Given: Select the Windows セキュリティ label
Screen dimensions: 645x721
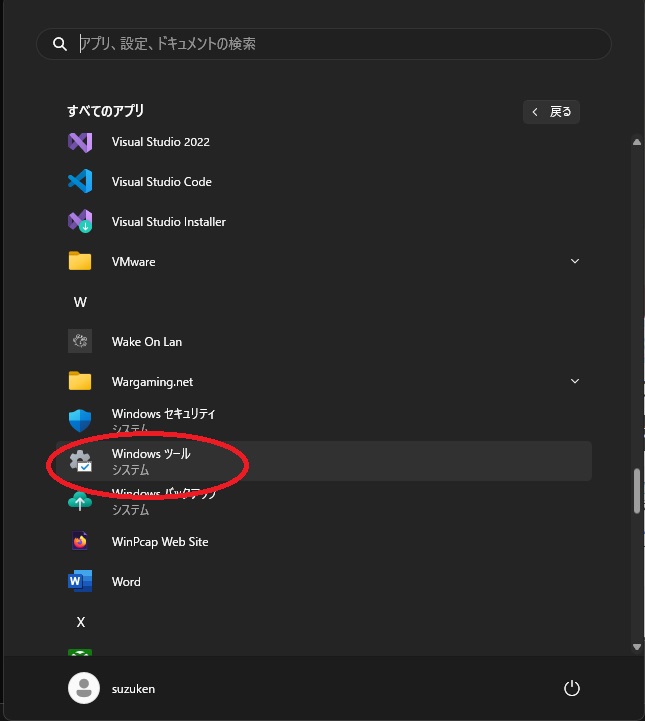Looking at the screenshot, I should pyautogui.click(x=163, y=414).
